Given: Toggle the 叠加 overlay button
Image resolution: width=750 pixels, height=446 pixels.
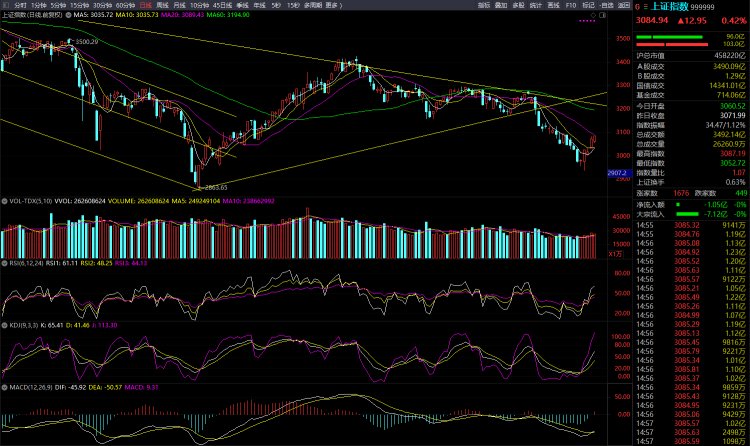Looking at the screenshot, I should click(x=501, y=5).
